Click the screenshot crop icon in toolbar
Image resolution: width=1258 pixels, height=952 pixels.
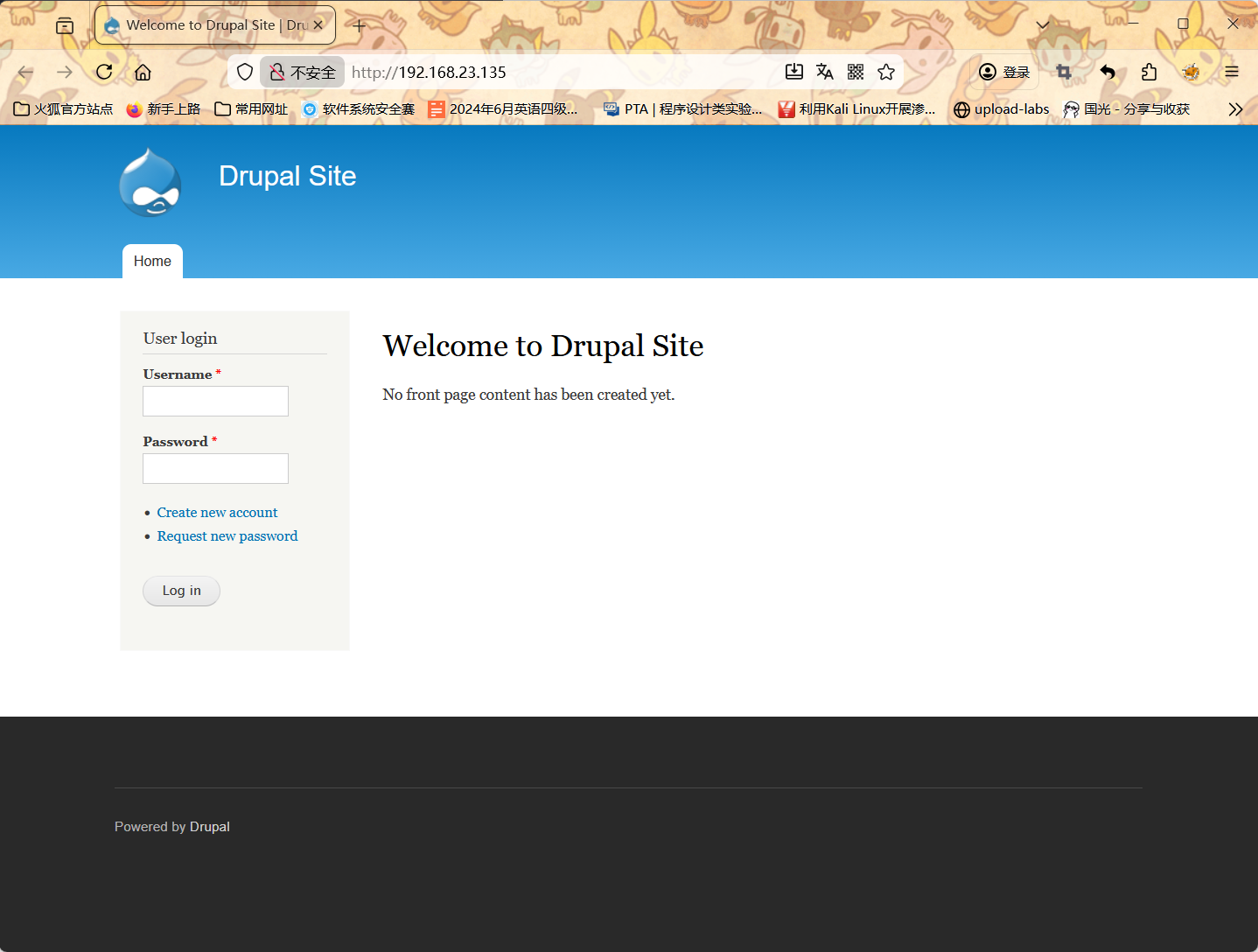point(1064,72)
